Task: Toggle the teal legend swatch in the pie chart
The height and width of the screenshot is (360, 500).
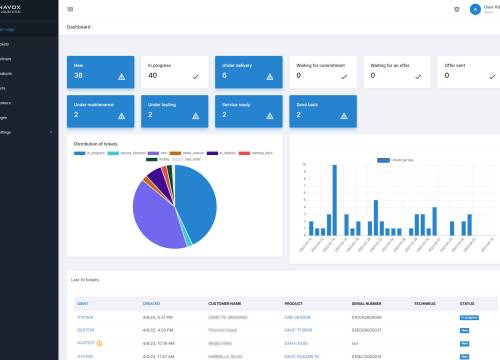Action: coord(113,153)
